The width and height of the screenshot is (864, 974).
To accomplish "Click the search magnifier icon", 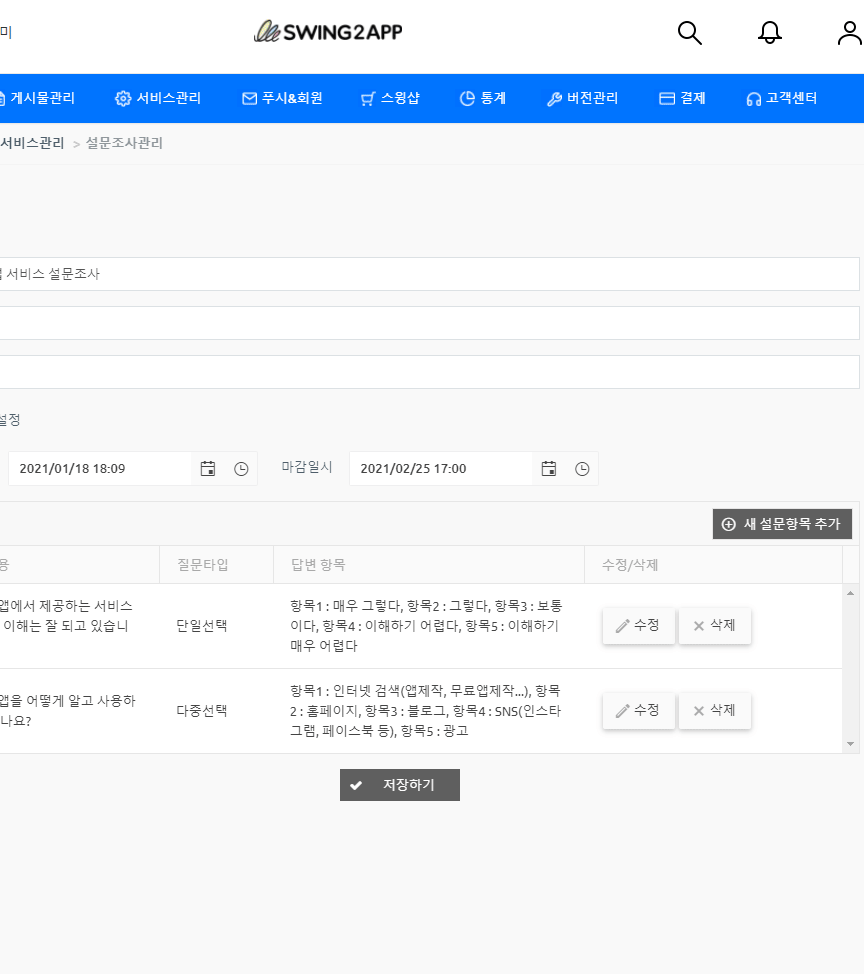I will [x=690, y=33].
